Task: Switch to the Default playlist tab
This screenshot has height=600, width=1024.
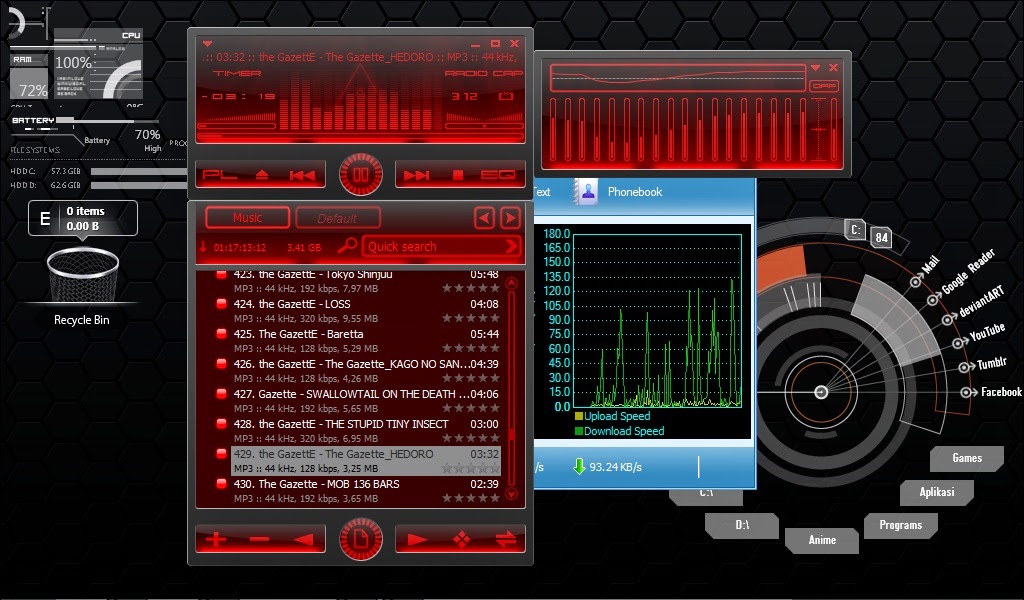Action: tap(338, 218)
